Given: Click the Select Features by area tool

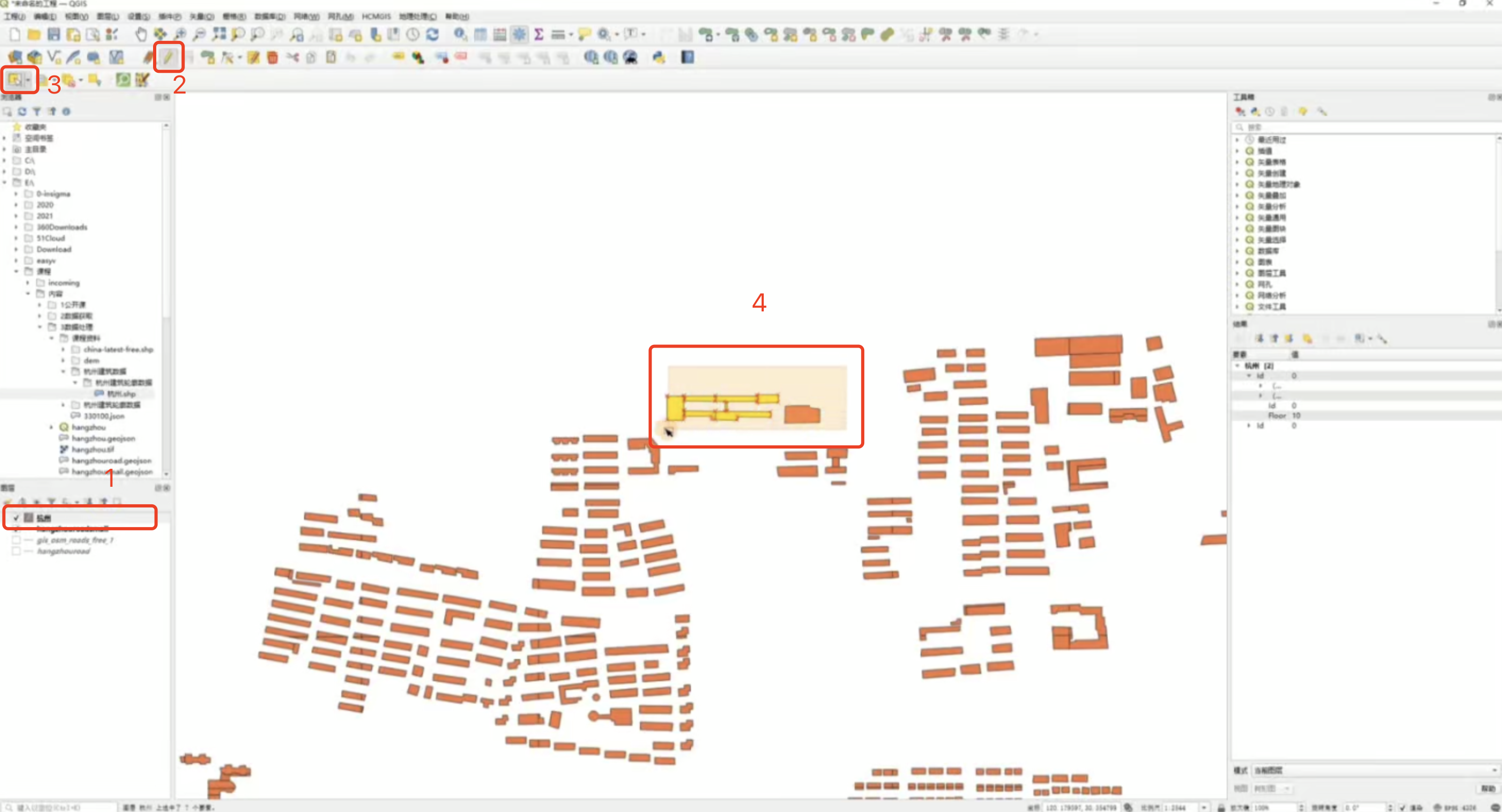Looking at the screenshot, I should (14, 80).
